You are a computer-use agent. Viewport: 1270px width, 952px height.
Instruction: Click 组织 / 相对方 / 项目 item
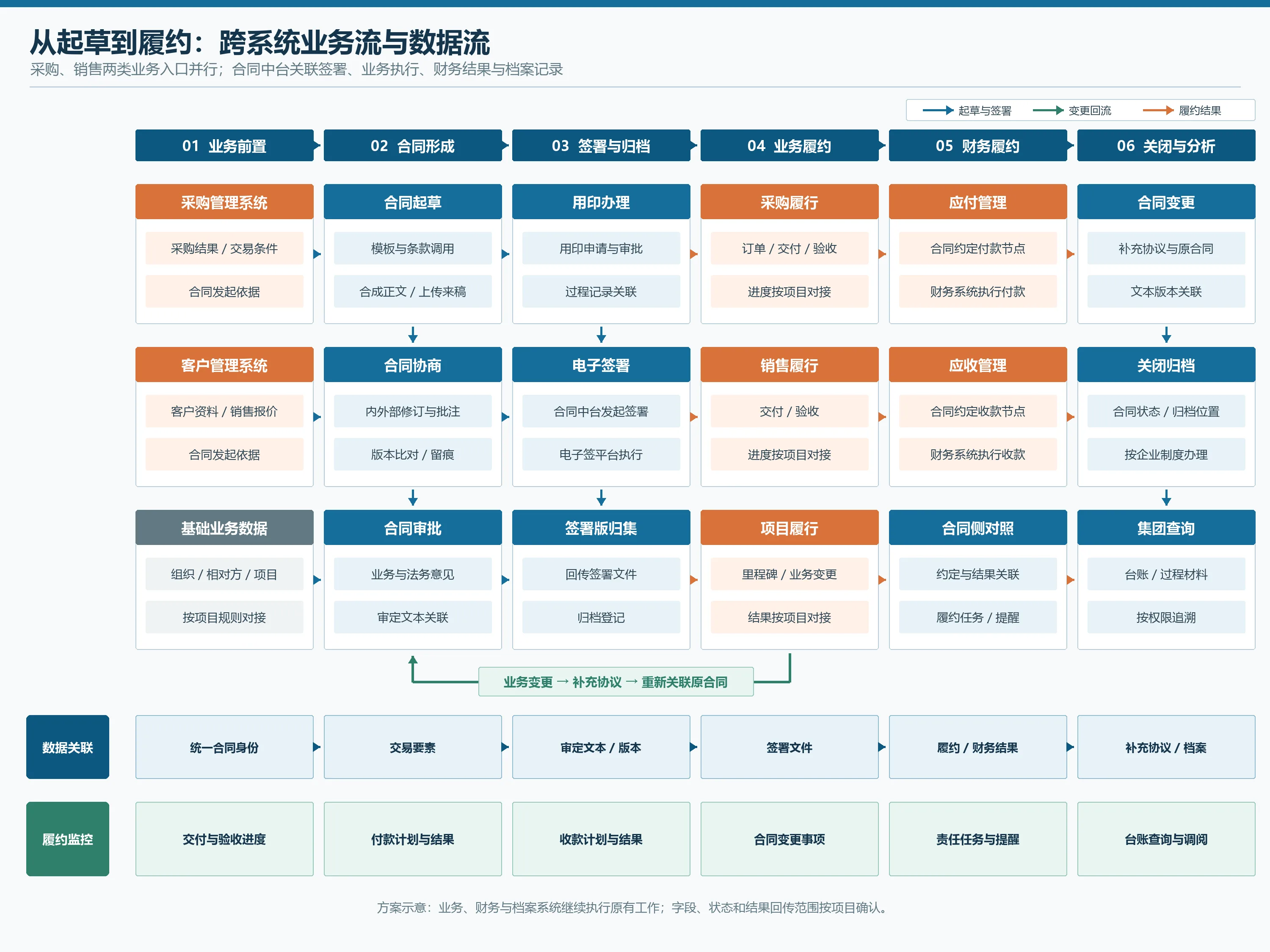(x=224, y=575)
